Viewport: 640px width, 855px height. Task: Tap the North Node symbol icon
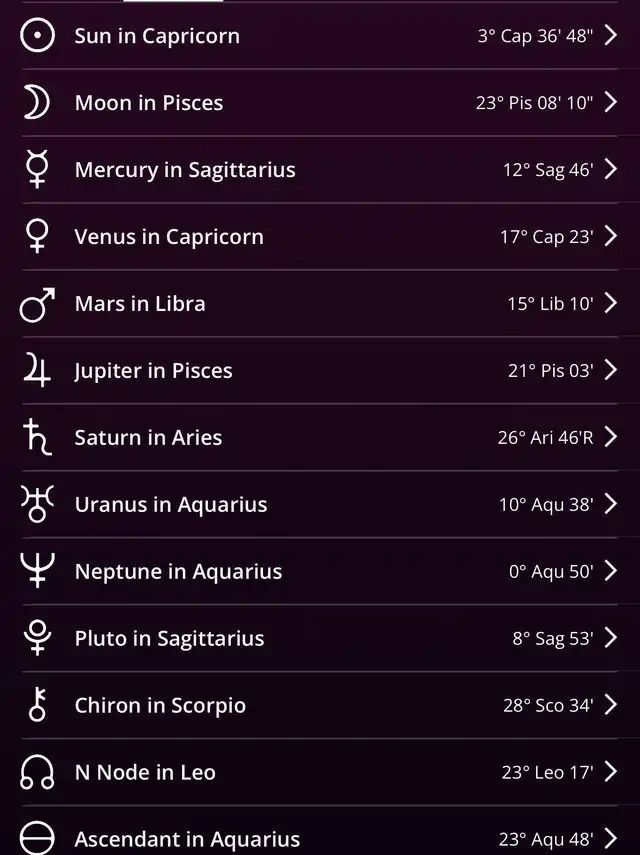point(37,772)
